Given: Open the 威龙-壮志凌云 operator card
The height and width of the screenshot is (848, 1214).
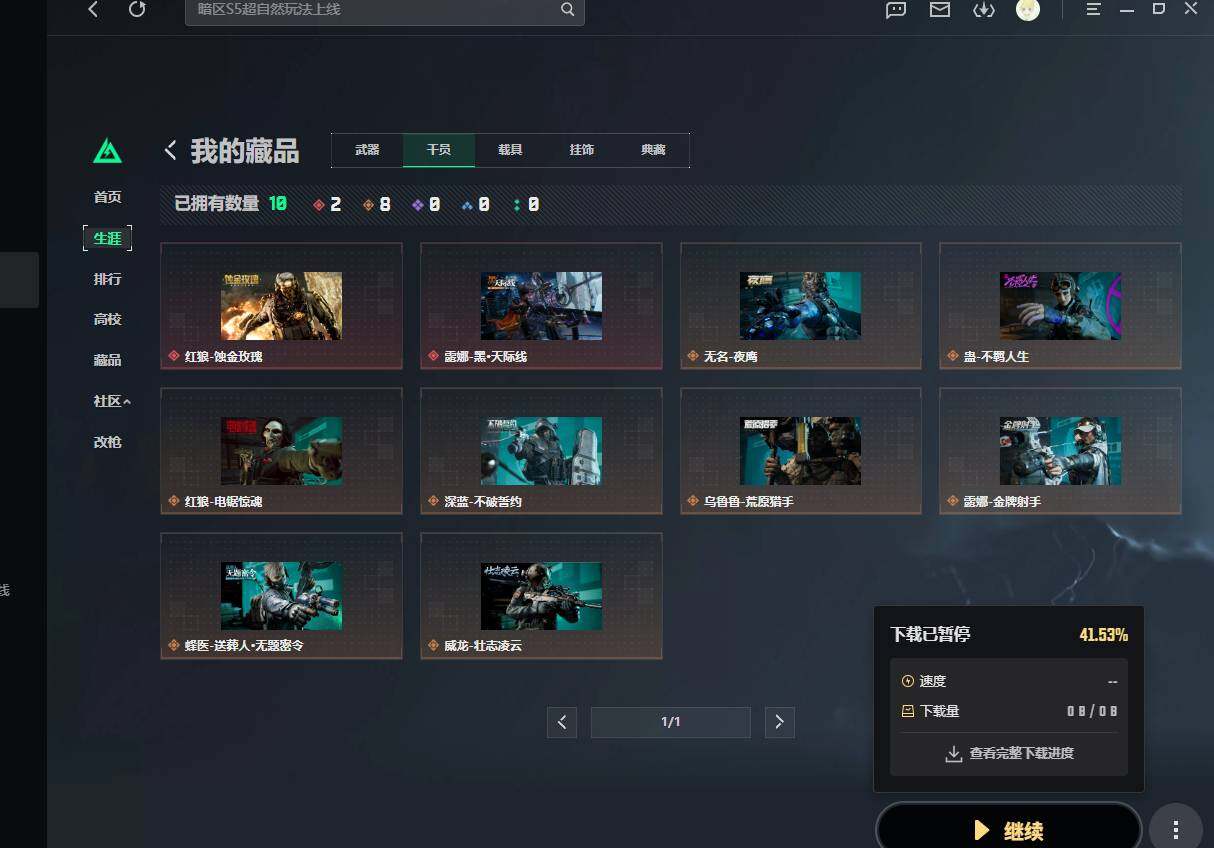Looking at the screenshot, I should [x=541, y=596].
